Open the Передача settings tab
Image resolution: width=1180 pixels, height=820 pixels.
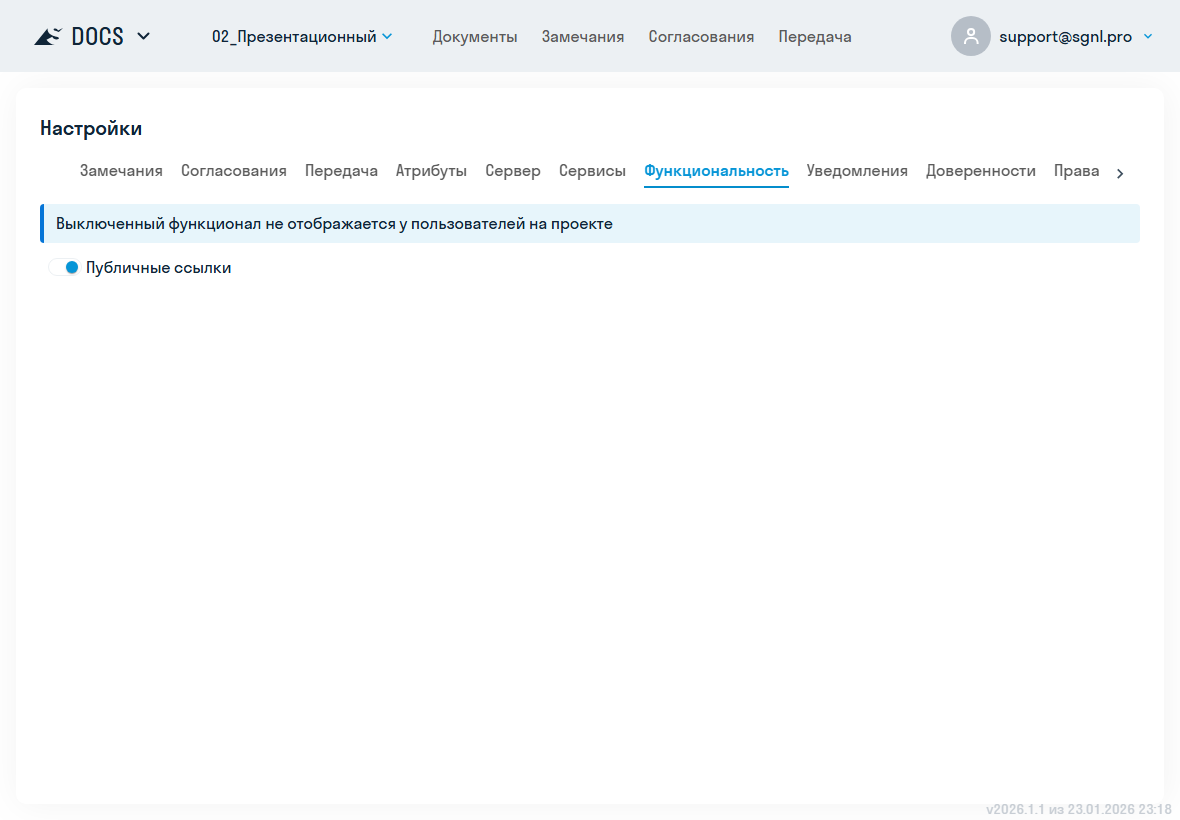pos(341,171)
